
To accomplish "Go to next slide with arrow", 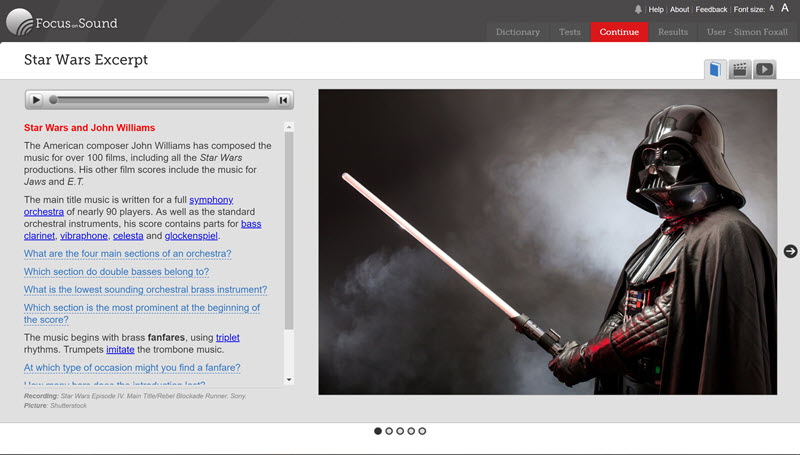I will [x=790, y=251].
